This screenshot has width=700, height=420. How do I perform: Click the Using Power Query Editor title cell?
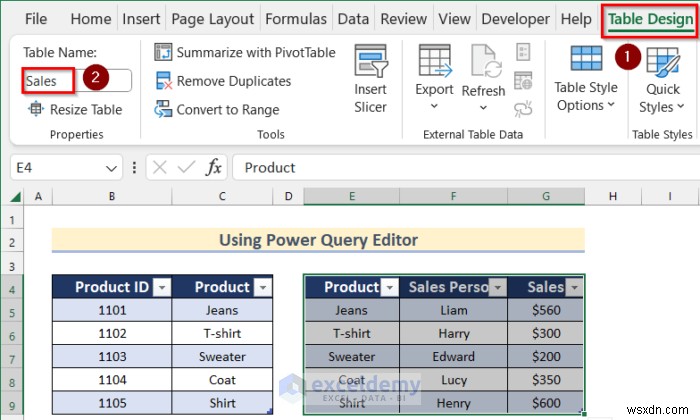[318, 240]
